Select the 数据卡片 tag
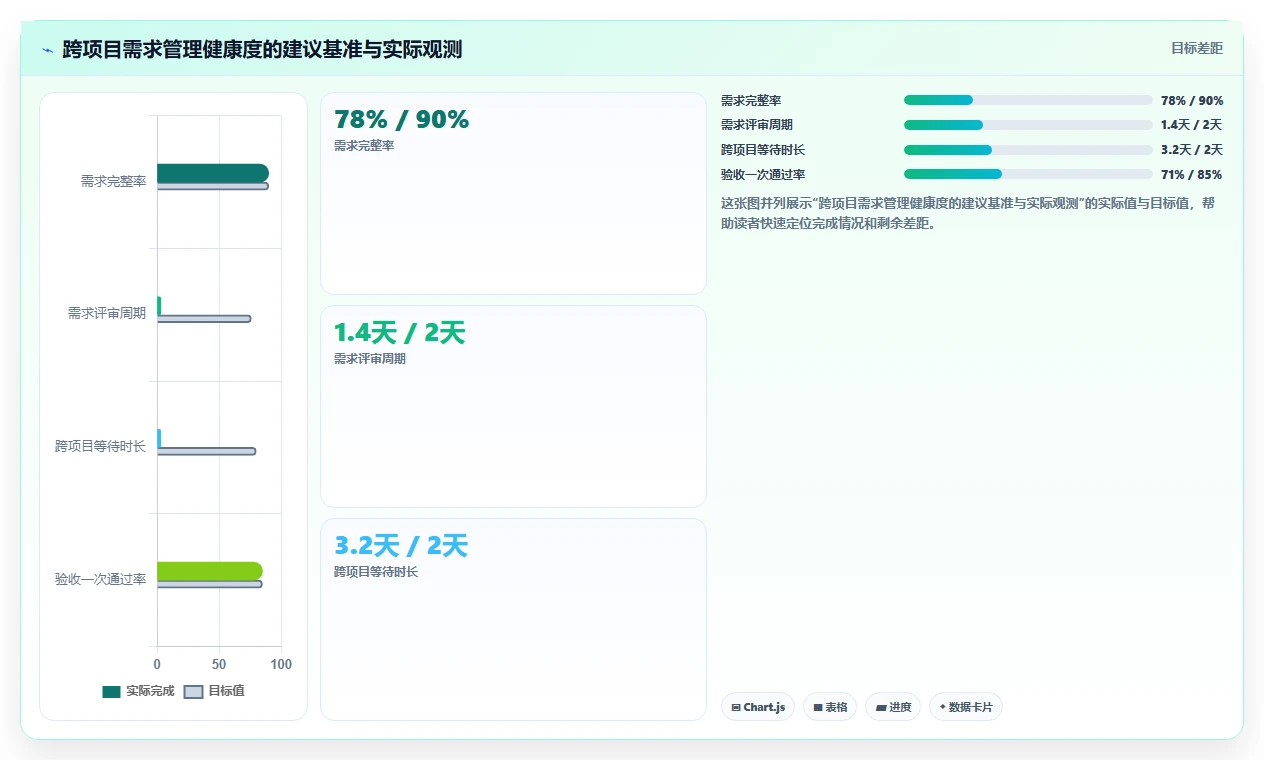Screen dimensions: 1264x760 [x=966, y=707]
